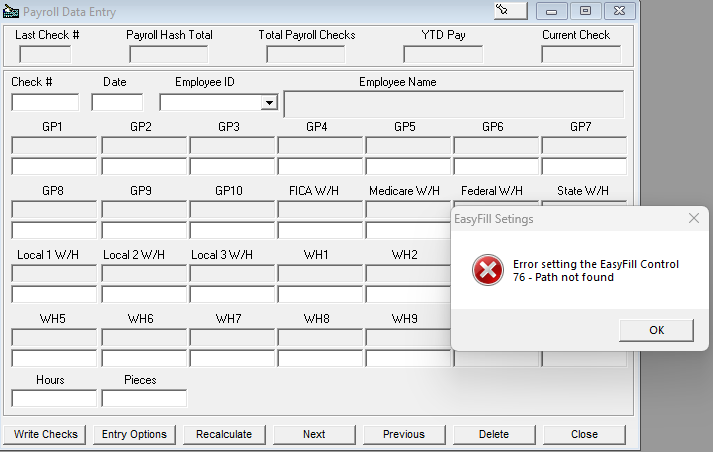713x452 pixels.
Task: Click the Payroll Data Entry app icon
Action: pyautogui.click(x=11, y=12)
